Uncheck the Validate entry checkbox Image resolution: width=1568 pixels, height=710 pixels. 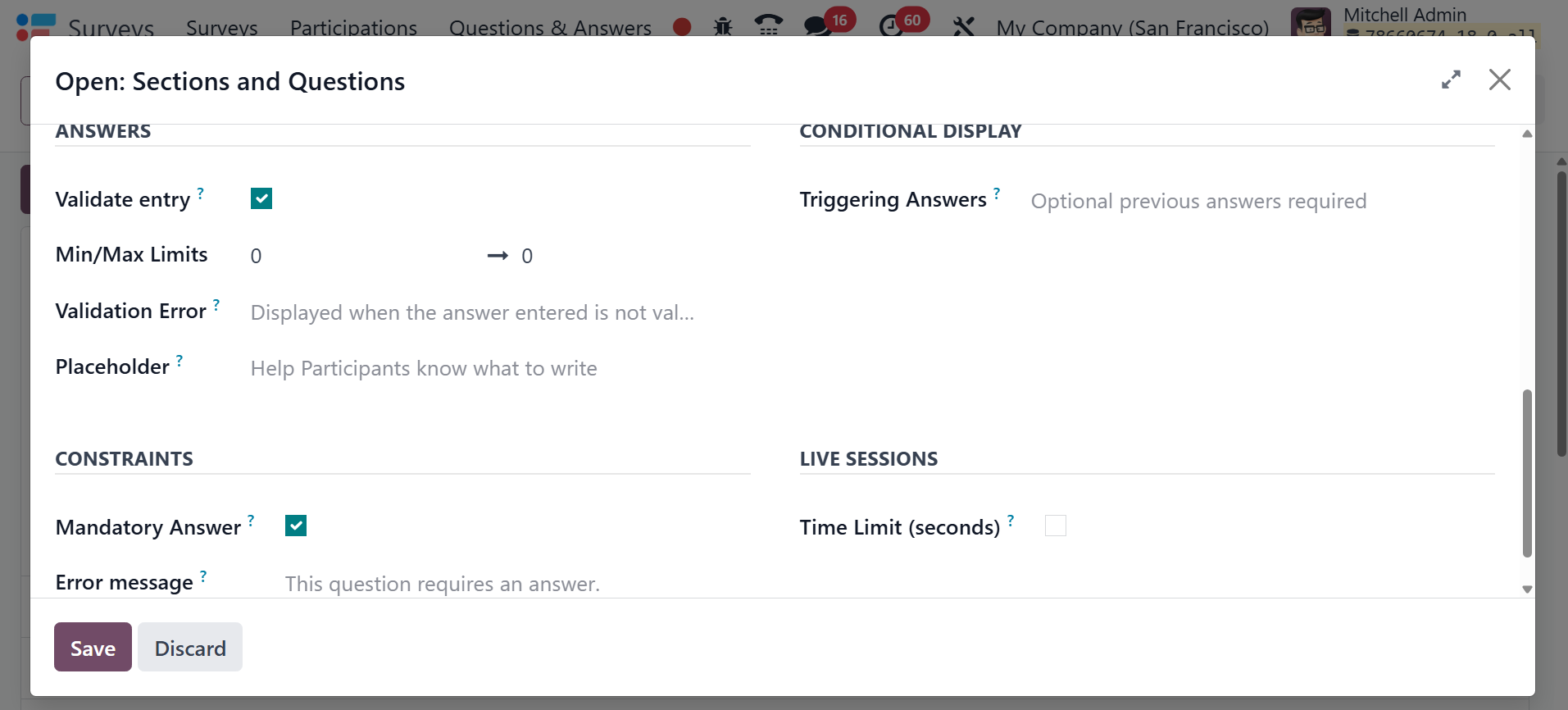261,198
